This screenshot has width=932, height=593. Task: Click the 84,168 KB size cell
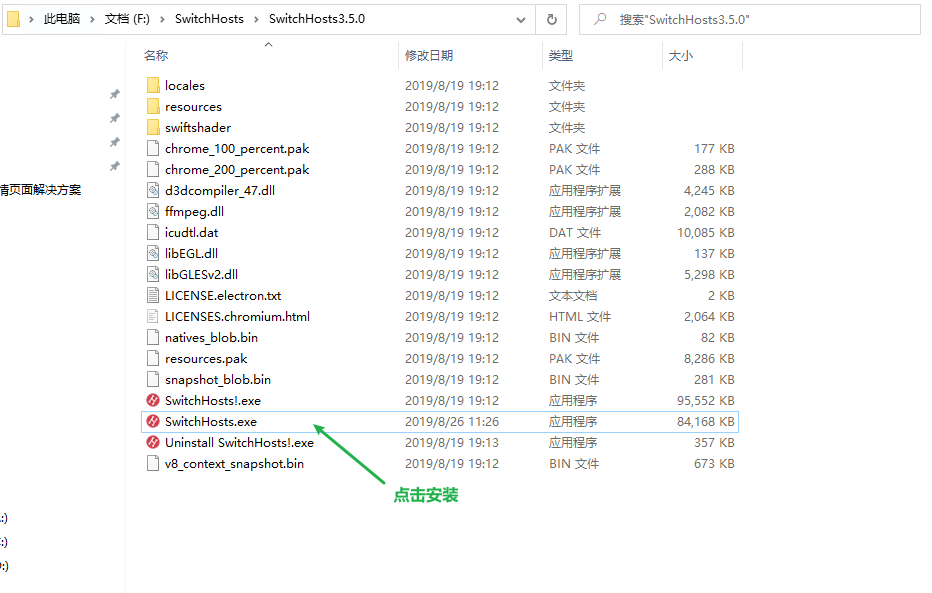706,421
